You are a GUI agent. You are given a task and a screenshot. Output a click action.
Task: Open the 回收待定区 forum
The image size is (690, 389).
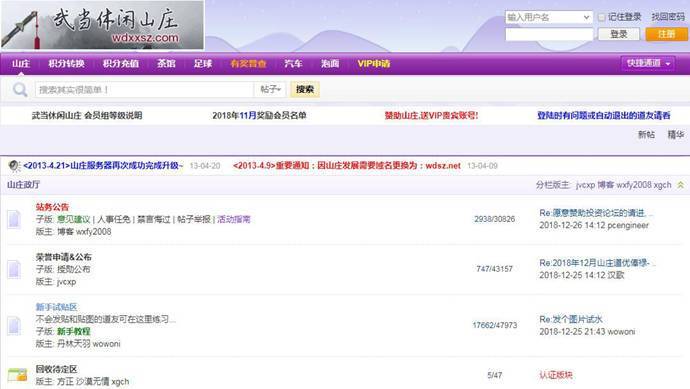56,369
